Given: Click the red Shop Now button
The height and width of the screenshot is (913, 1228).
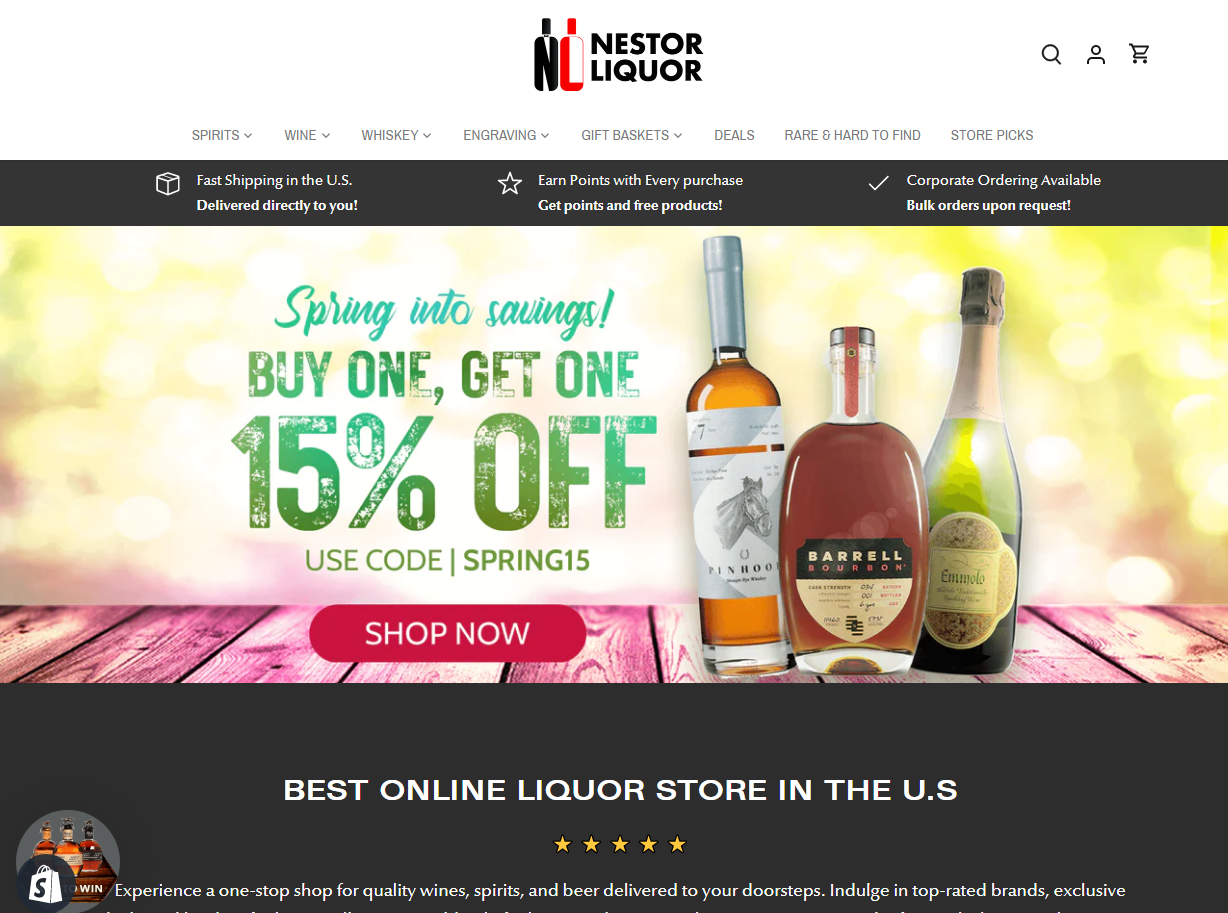Looking at the screenshot, I should tap(447, 633).
